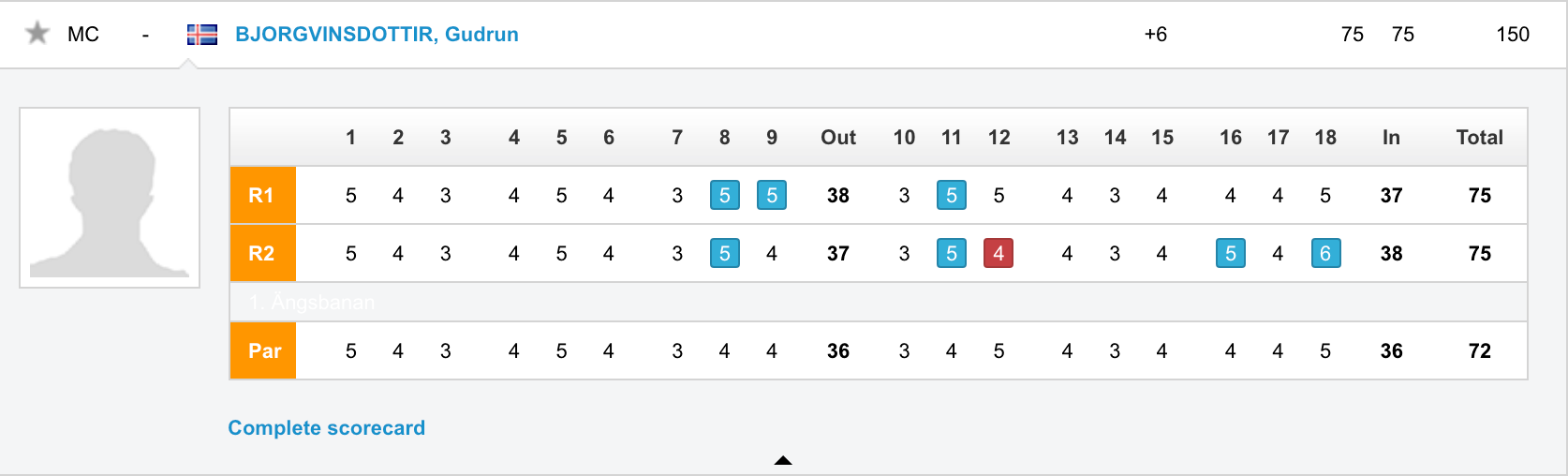Image resolution: width=1568 pixels, height=476 pixels.
Task: Click blue 5 on R1 hole 11
Action: click(x=952, y=195)
